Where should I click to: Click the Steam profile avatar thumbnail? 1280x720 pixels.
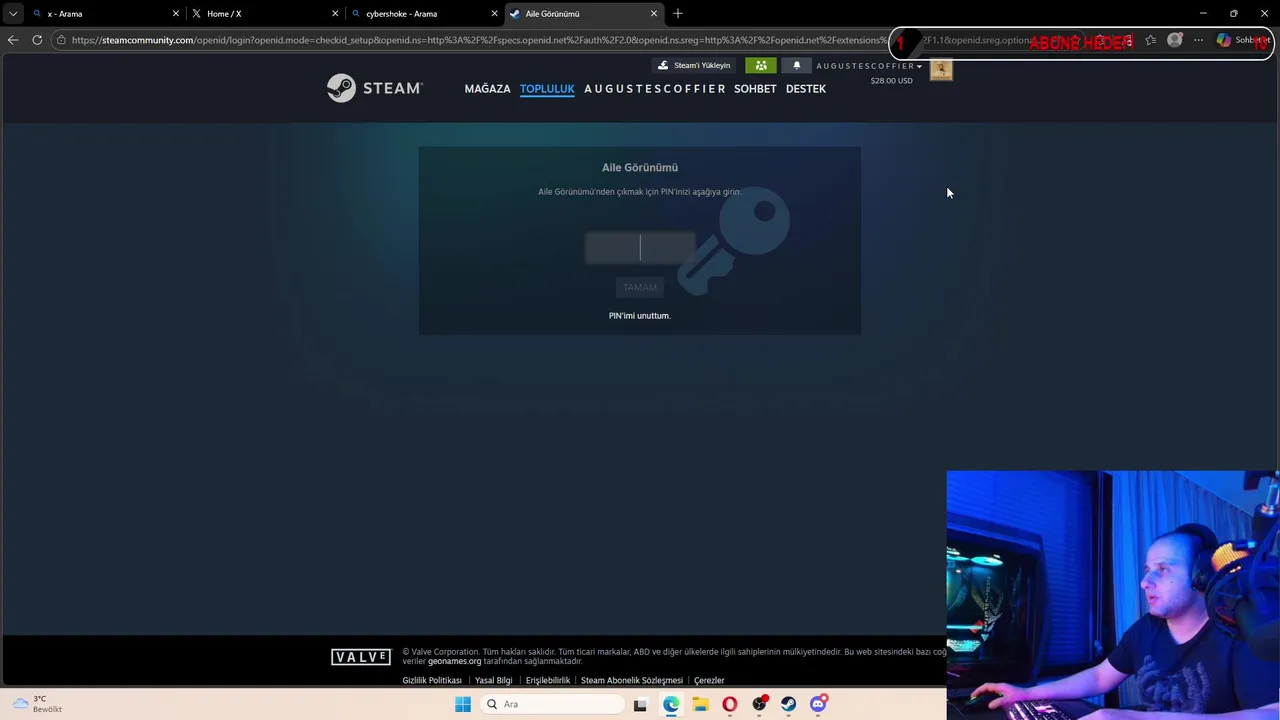point(941,69)
